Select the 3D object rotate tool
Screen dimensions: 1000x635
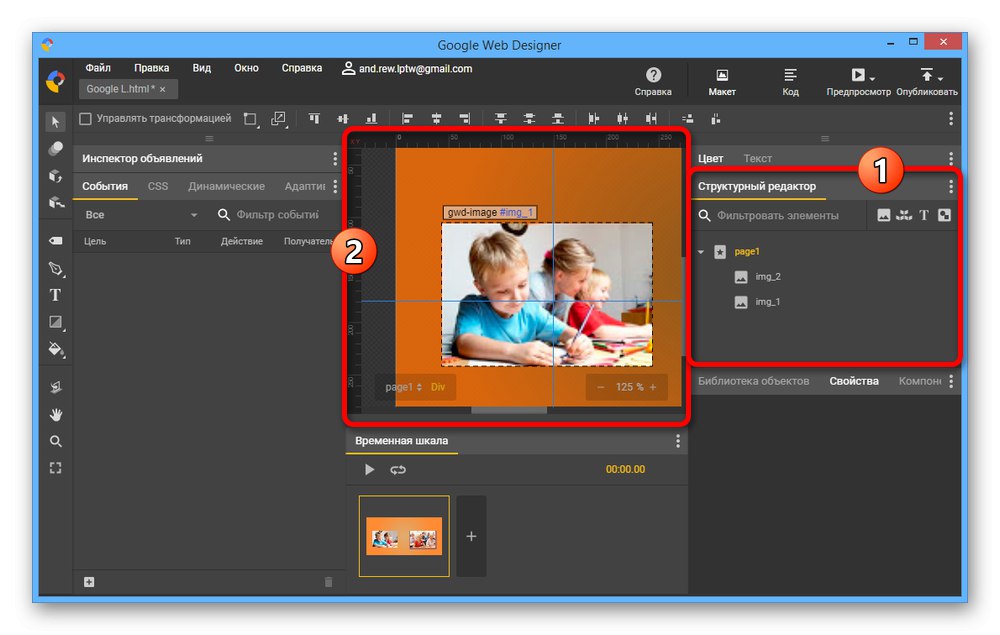pos(56,176)
